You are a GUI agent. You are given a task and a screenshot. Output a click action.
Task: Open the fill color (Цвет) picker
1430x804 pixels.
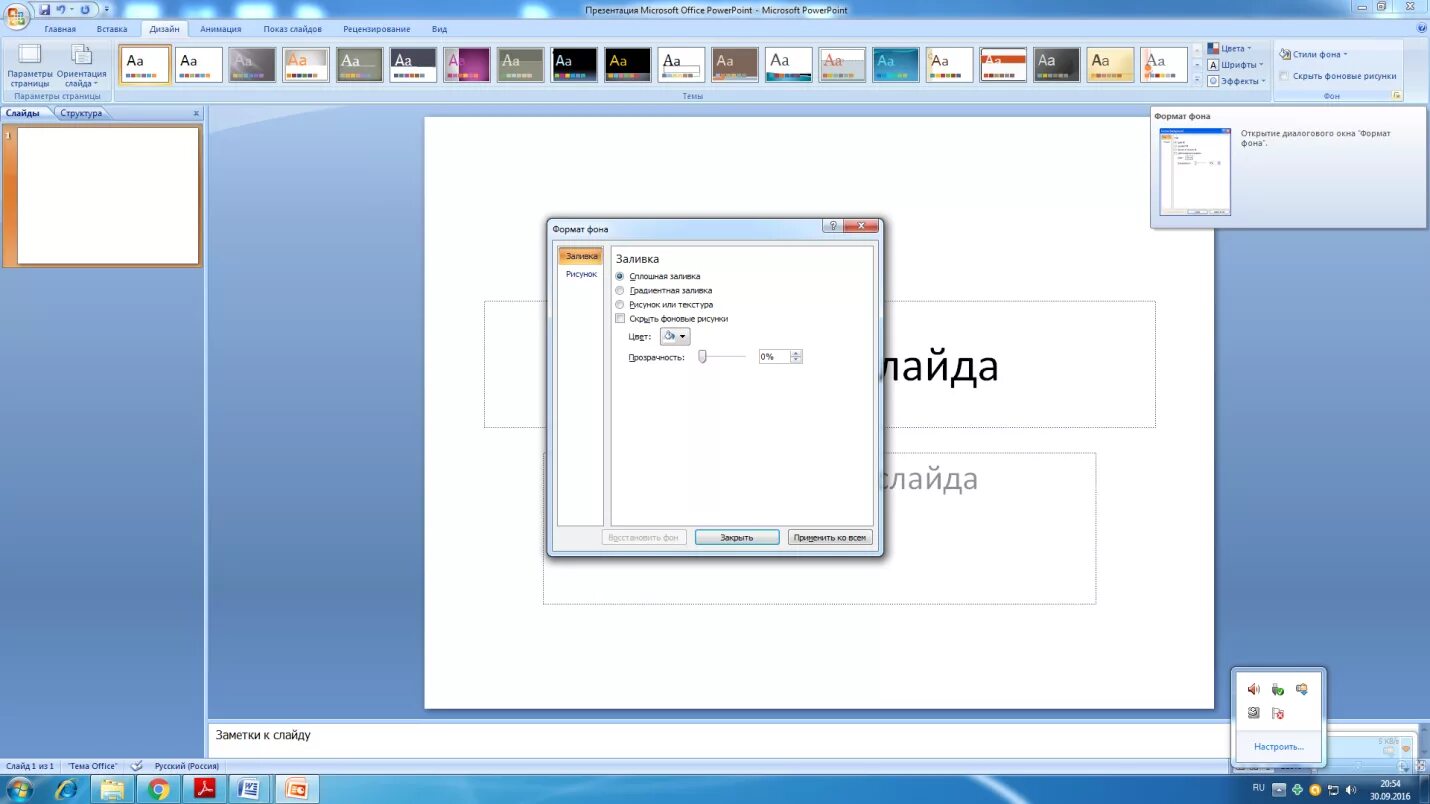675,337
